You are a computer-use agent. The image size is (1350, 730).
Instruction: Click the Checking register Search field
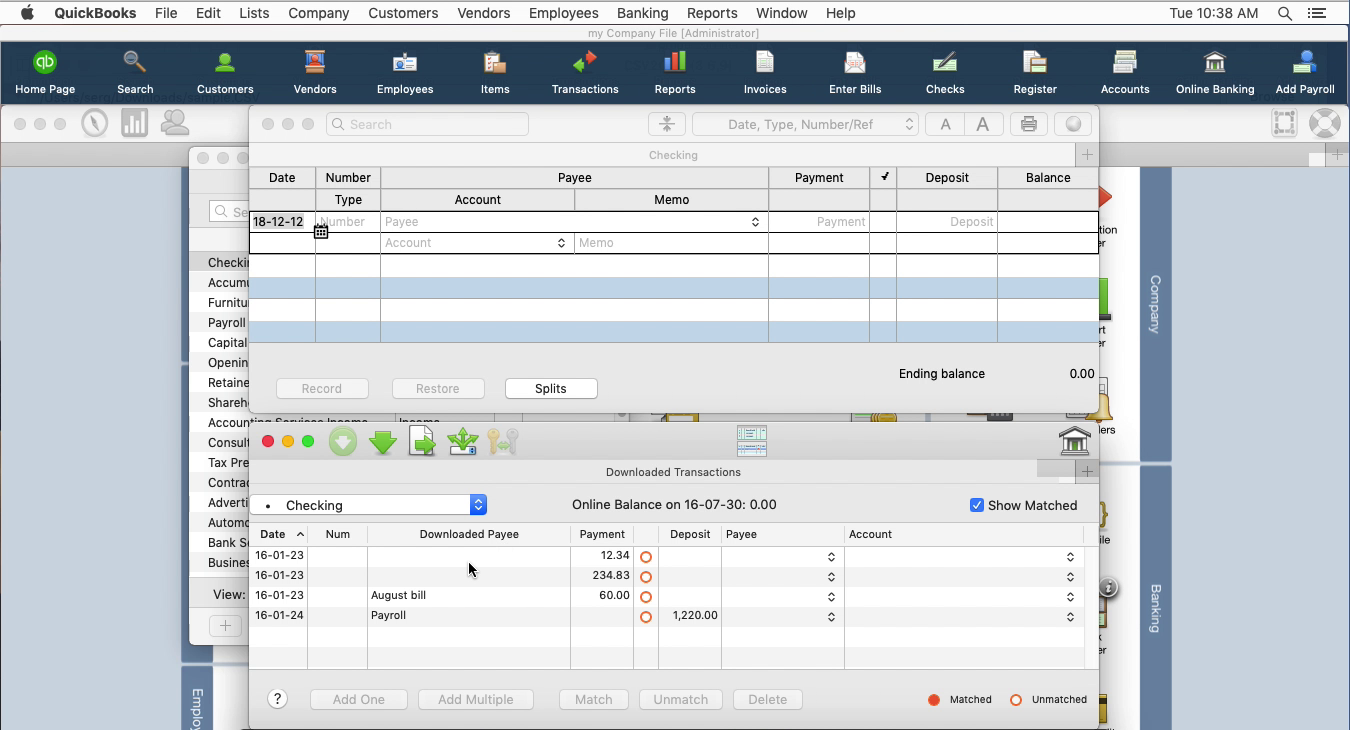[427, 124]
